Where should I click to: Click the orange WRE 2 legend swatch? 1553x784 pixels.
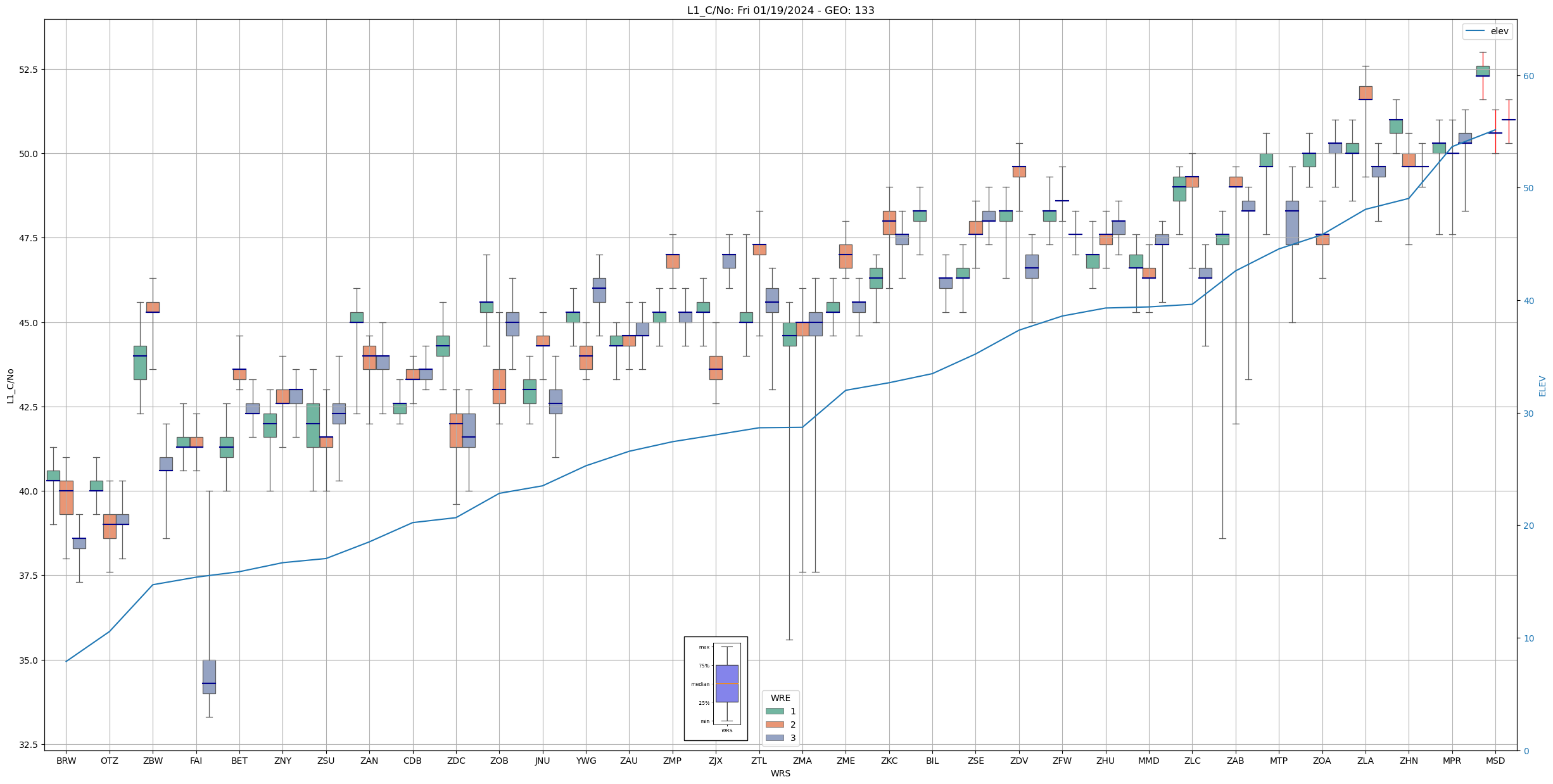tap(774, 724)
